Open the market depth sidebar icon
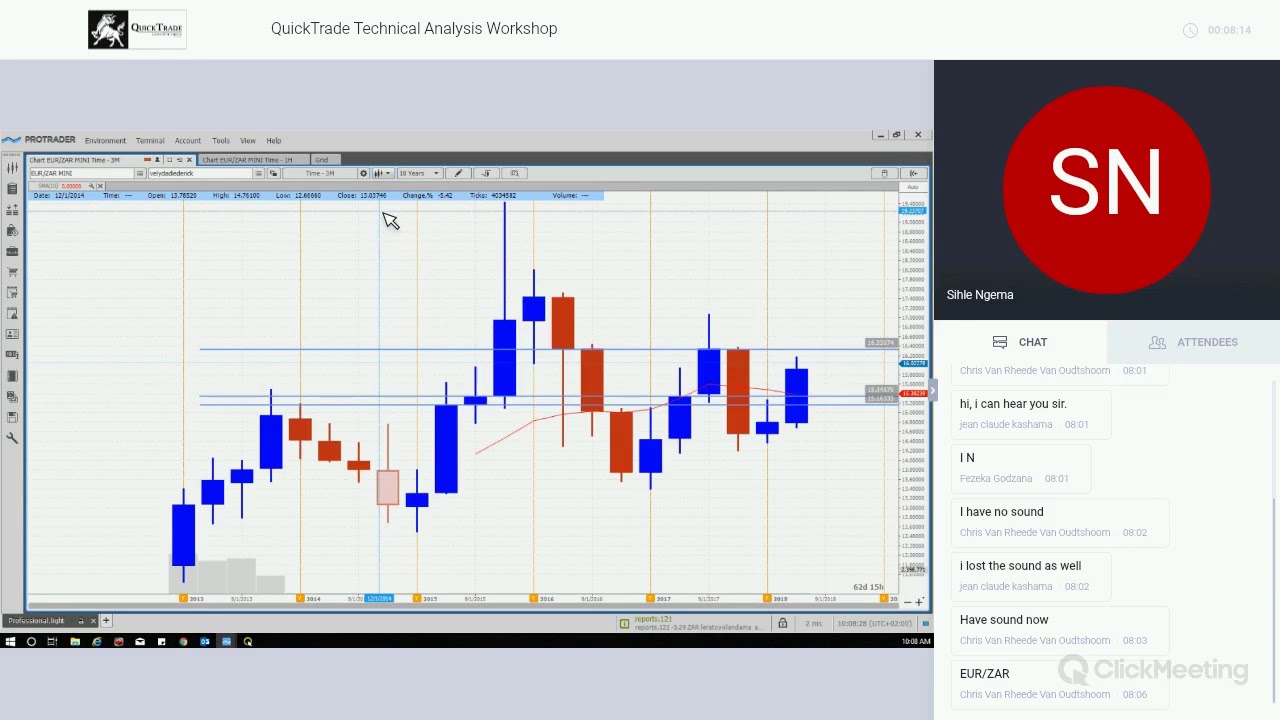 pyautogui.click(x=12, y=209)
